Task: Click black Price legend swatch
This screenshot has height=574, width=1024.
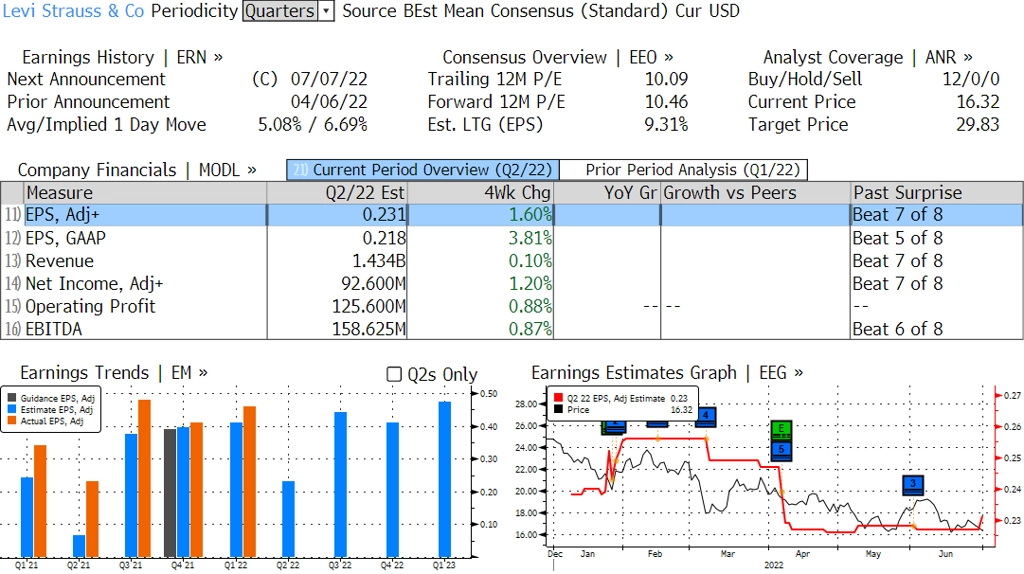Action: point(558,409)
